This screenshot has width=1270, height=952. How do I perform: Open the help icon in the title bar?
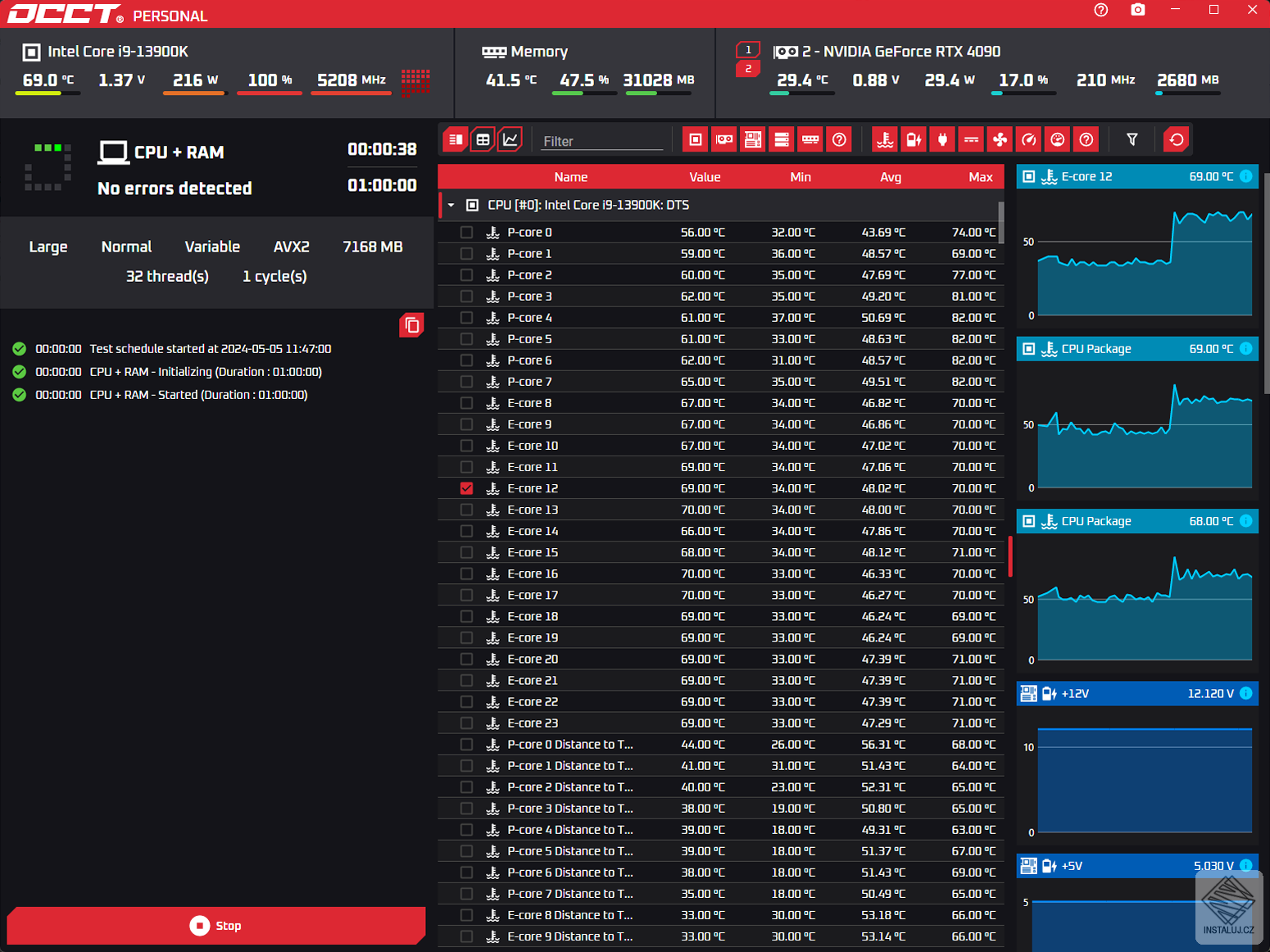pyautogui.click(x=1101, y=10)
